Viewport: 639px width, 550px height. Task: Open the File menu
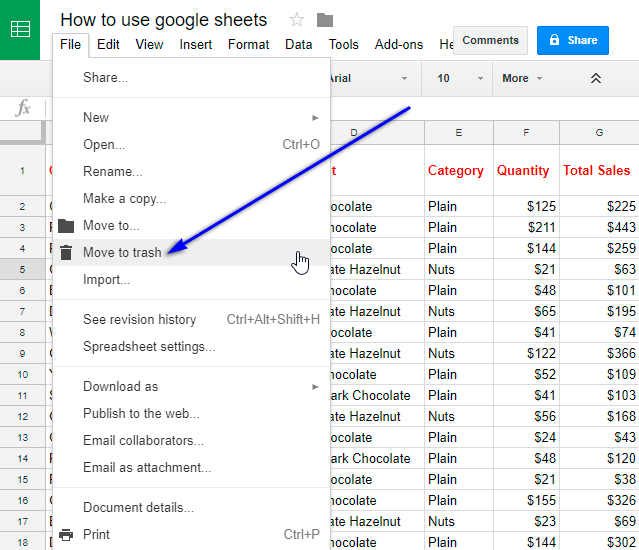[71, 44]
